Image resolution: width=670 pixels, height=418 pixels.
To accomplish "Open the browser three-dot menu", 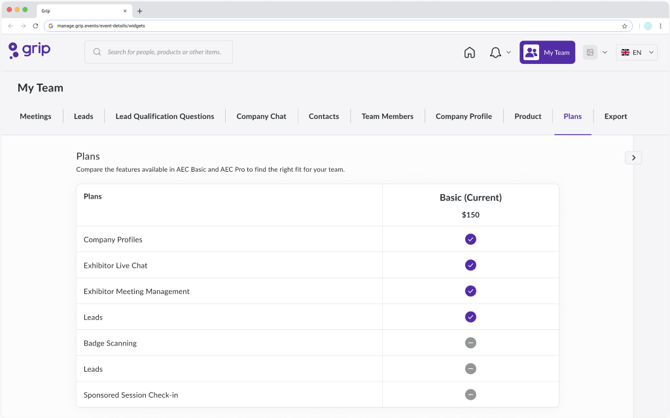I will (x=660, y=26).
